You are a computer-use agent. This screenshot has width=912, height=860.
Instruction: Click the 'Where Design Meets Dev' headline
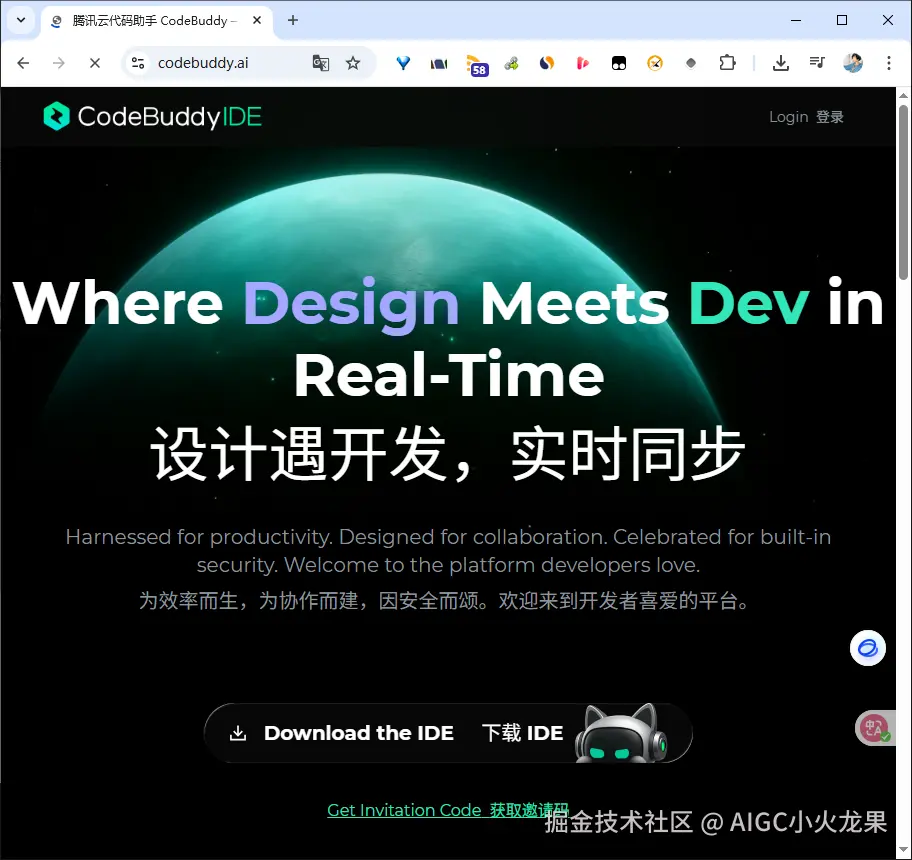(x=448, y=338)
